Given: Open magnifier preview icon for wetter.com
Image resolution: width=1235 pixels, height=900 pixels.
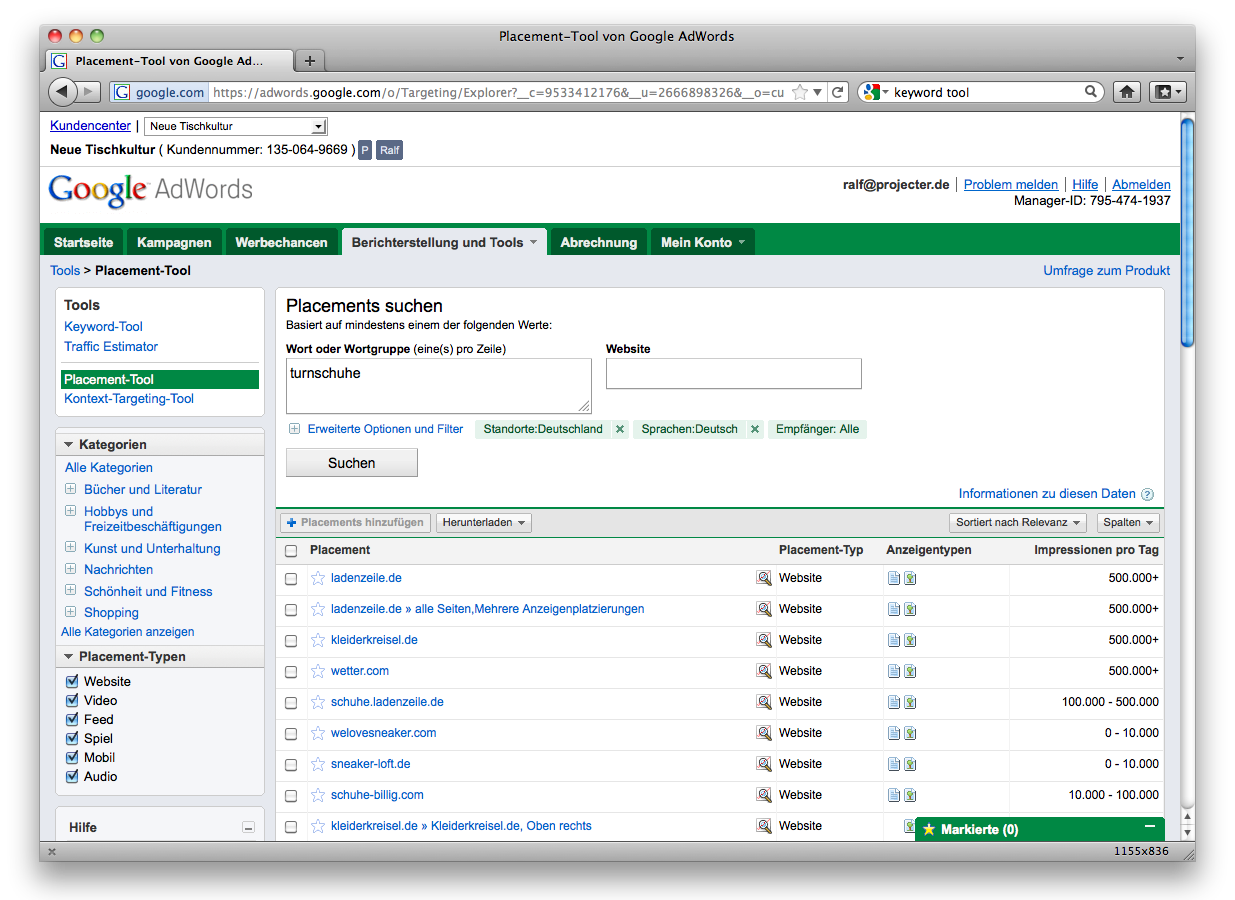Looking at the screenshot, I should [x=764, y=671].
